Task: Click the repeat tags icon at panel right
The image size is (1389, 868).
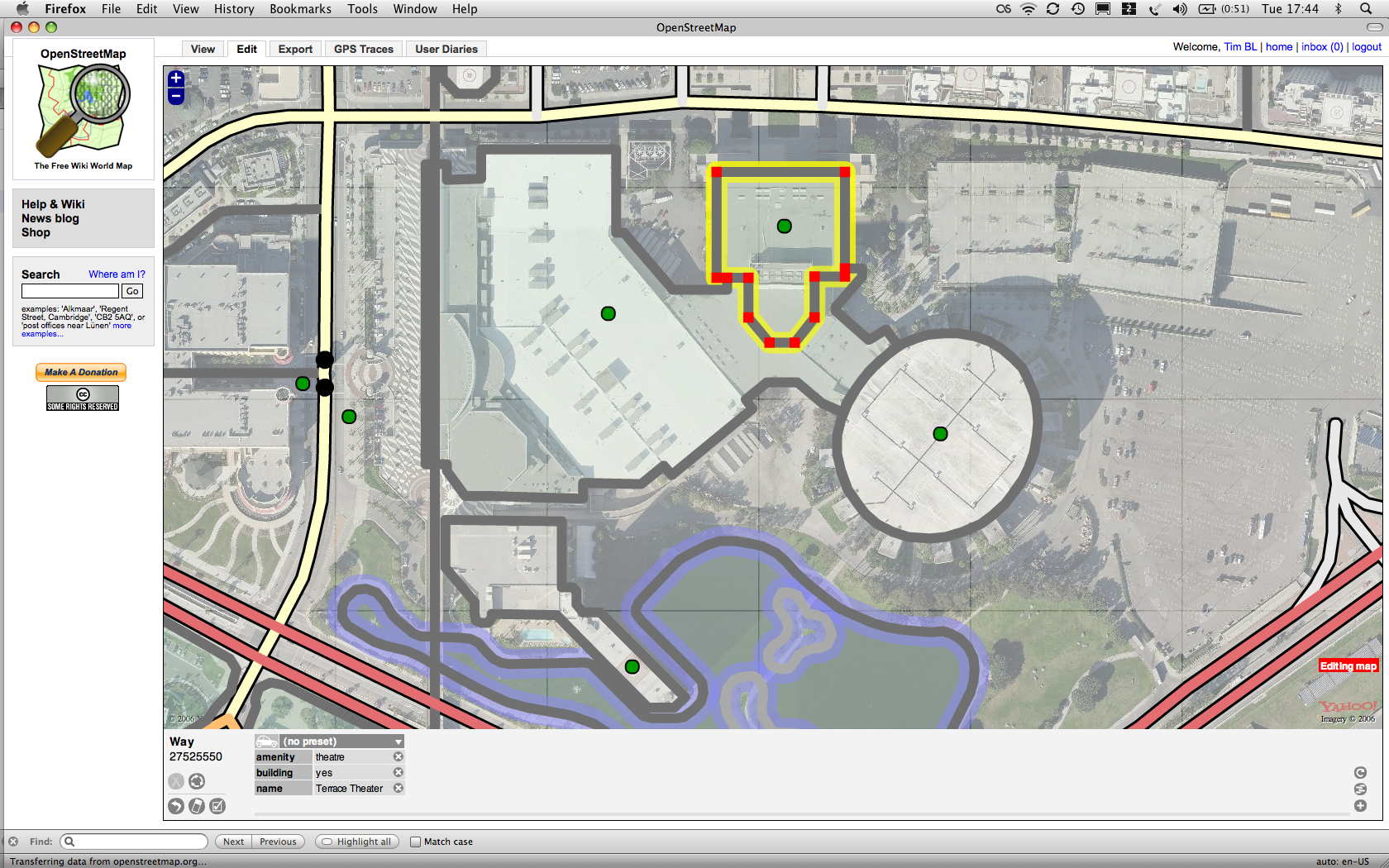Action: (x=1360, y=773)
